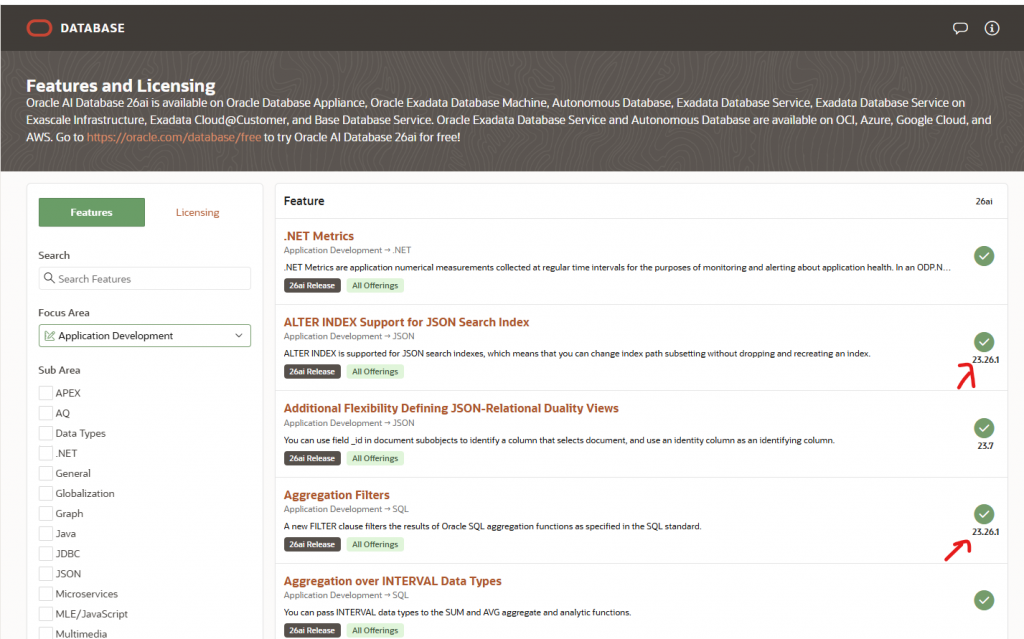The width and height of the screenshot is (1024, 639).
Task: Click green checkmark for ALTER INDEX Support
Action: [984, 342]
